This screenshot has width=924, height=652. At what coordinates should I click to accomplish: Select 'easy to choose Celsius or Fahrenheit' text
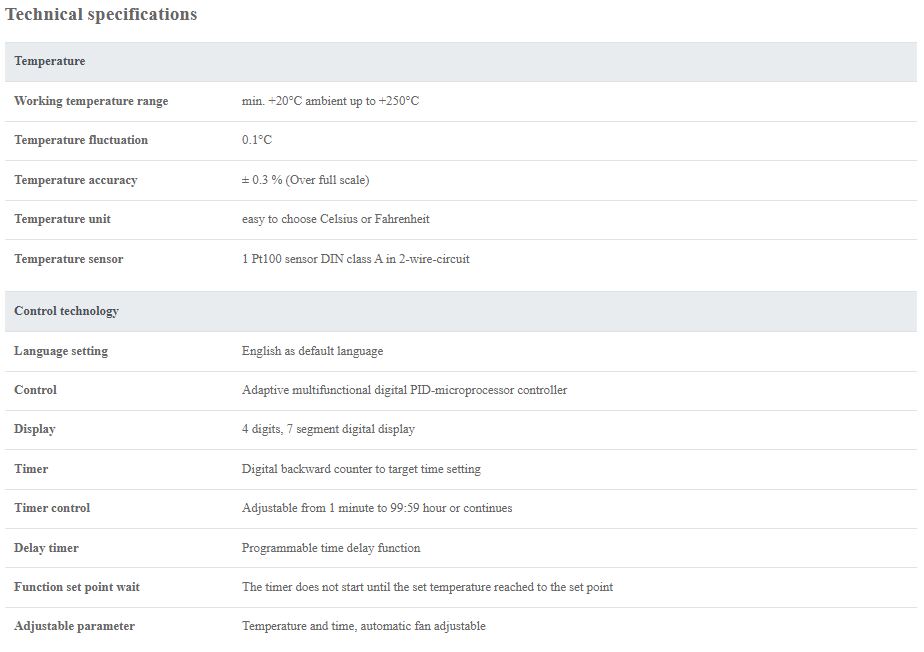coord(335,219)
